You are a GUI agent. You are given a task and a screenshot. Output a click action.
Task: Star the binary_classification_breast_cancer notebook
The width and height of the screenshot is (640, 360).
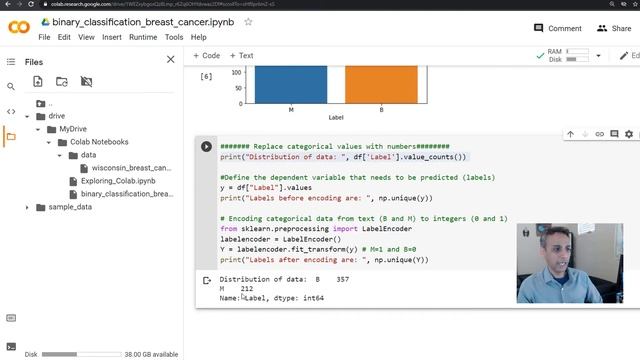pos(248,22)
